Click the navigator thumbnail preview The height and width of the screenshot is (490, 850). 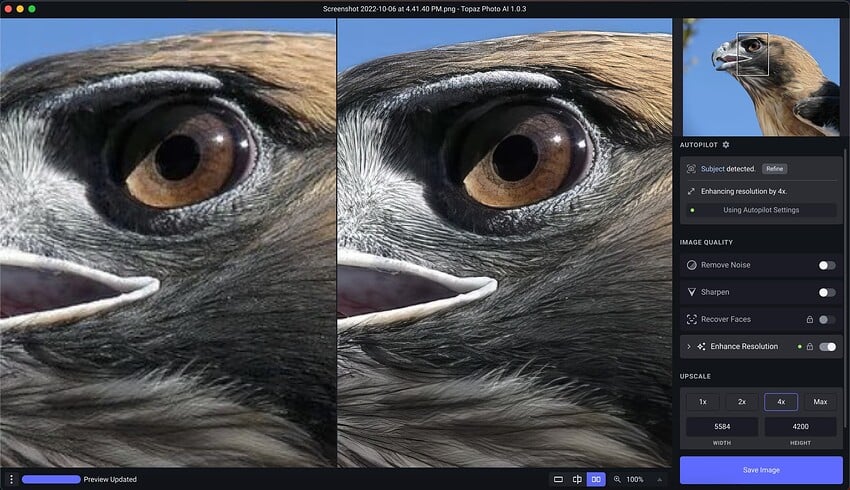click(761, 77)
